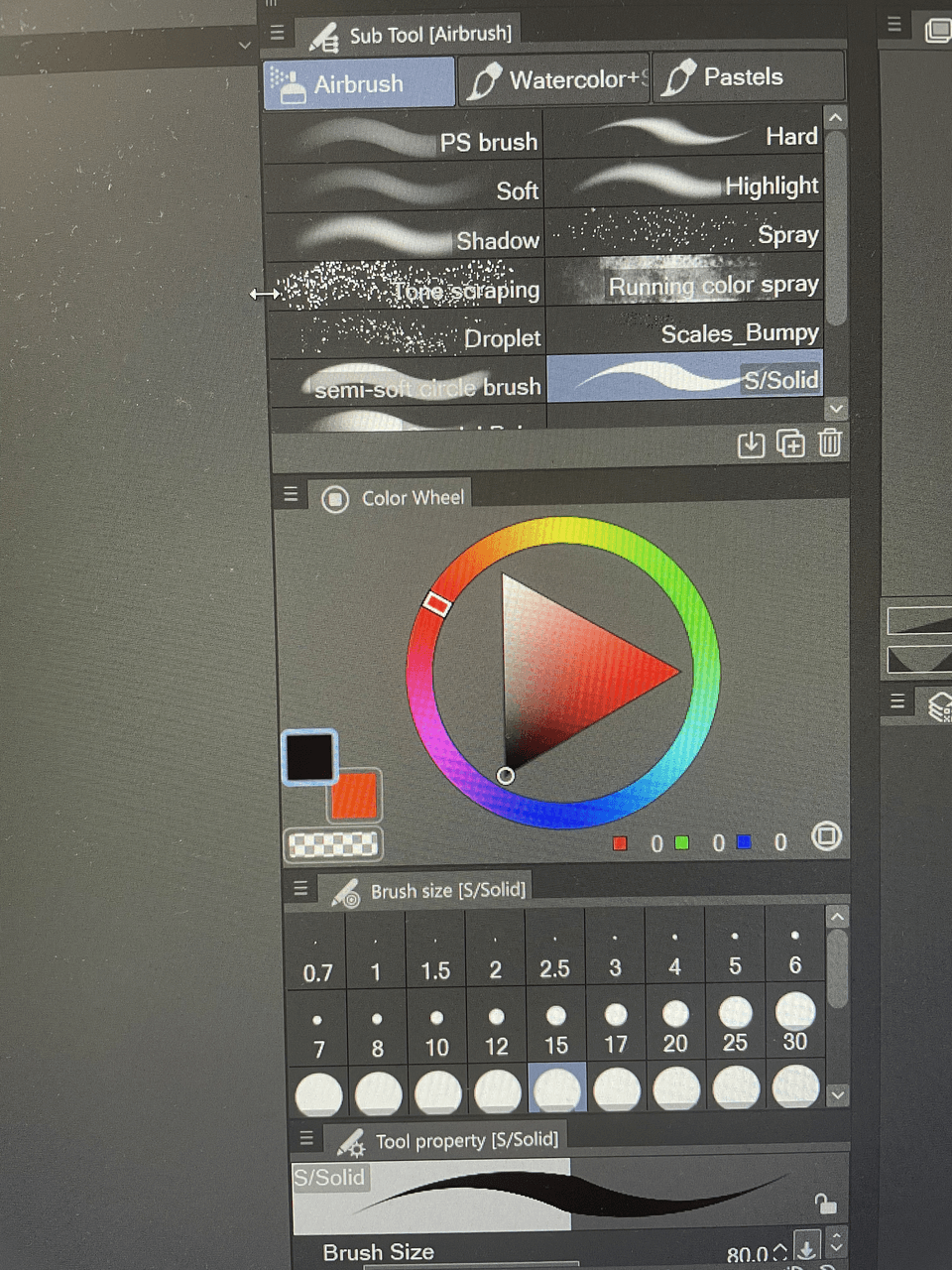The height and width of the screenshot is (1270, 952).
Task: Click the sub tool list up arrow
Action: [835, 118]
